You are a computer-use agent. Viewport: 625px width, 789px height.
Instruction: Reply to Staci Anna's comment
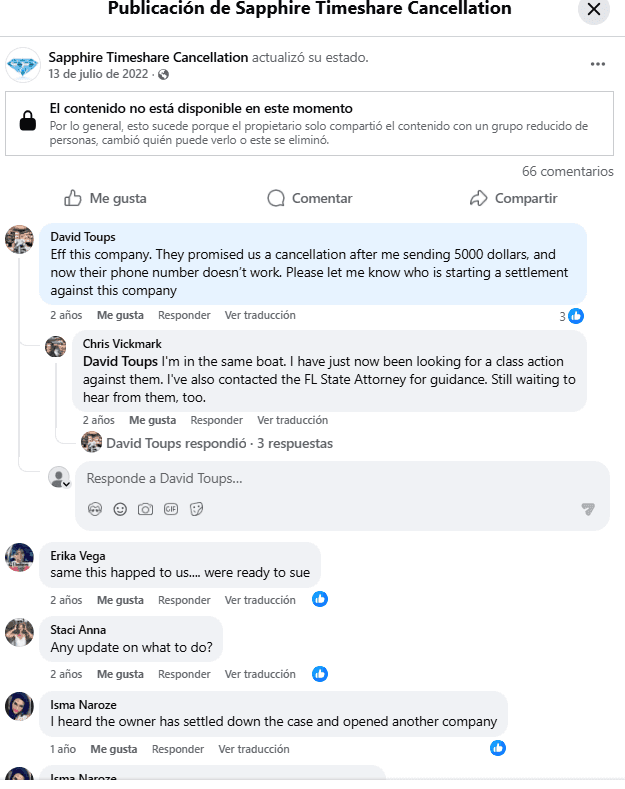point(184,674)
